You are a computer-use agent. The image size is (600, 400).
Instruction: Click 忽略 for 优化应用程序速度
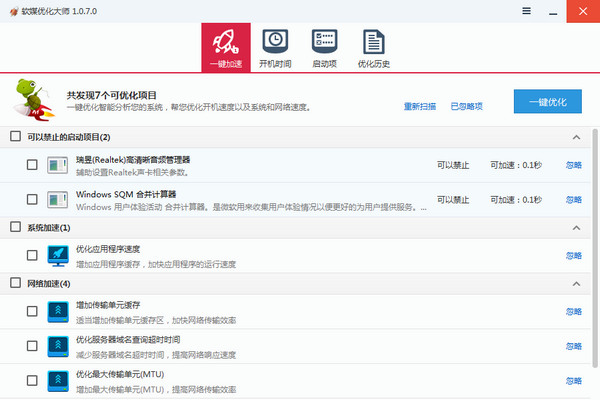574,255
